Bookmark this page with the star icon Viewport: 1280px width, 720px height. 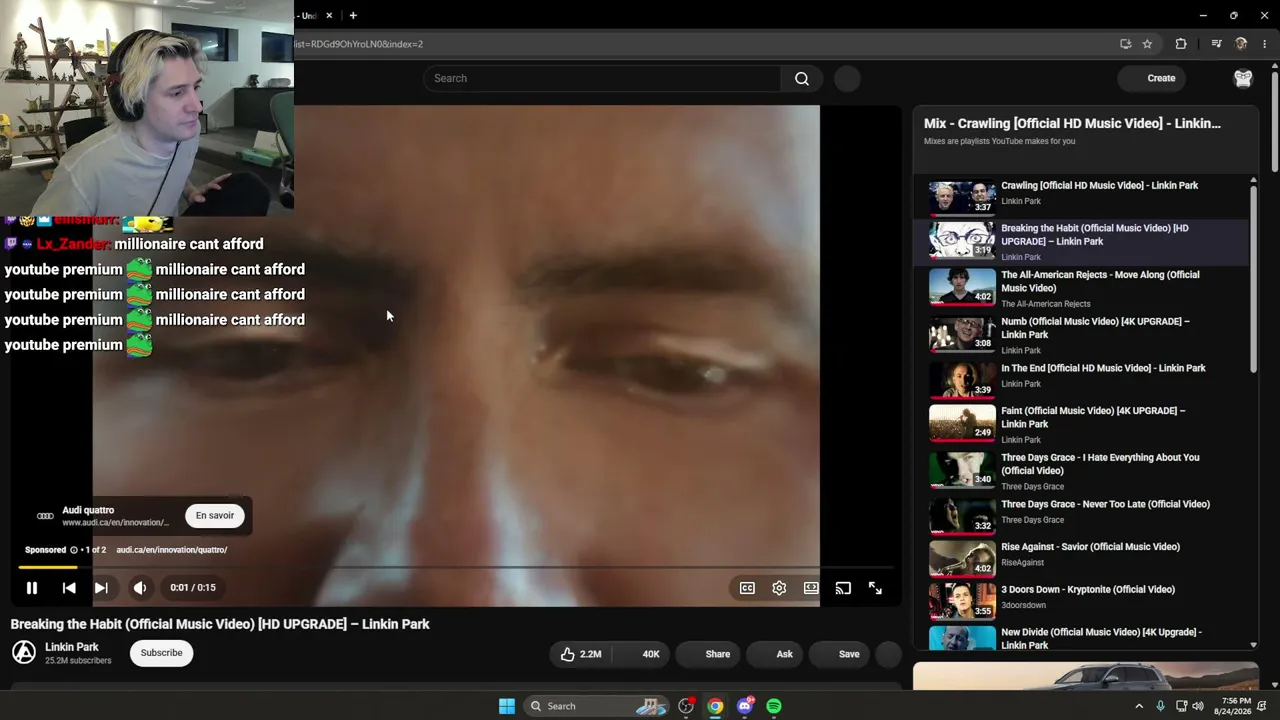[x=1147, y=44]
